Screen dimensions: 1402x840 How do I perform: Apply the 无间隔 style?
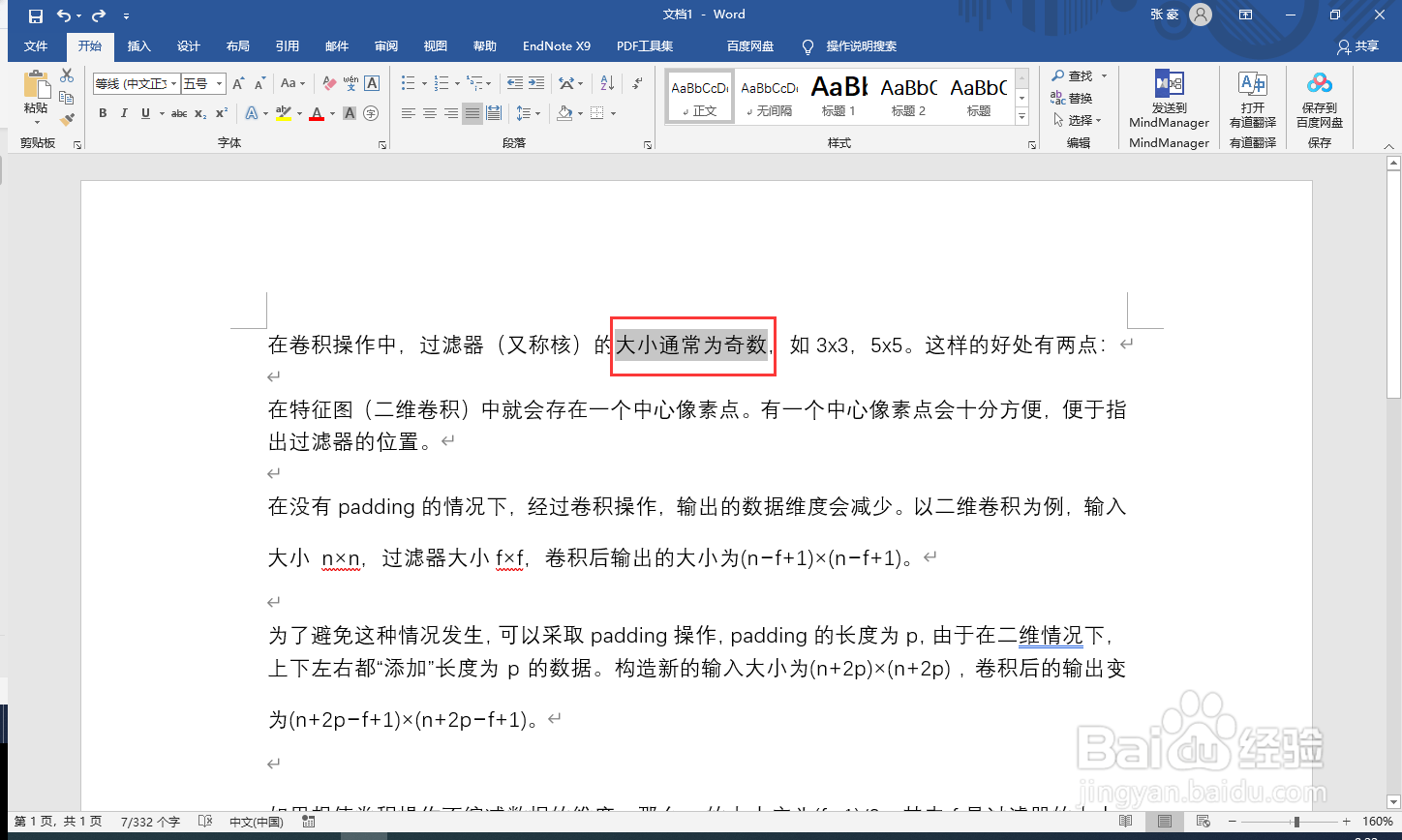769,96
